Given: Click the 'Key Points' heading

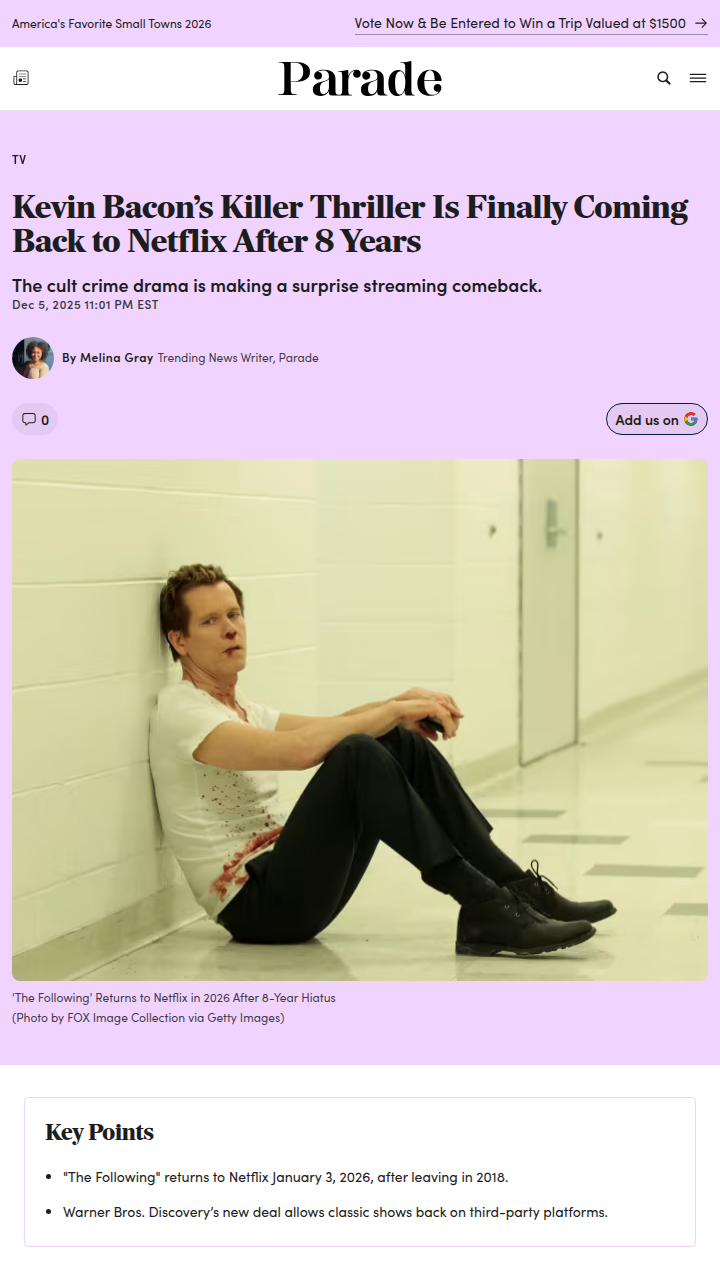Looking at the screenshot, I should [x=100, y=1132].
